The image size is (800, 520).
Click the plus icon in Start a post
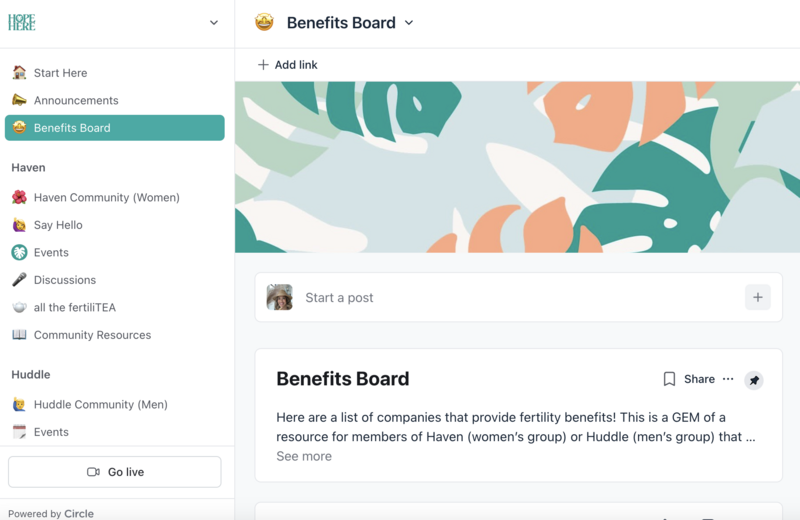pos(757,297)
